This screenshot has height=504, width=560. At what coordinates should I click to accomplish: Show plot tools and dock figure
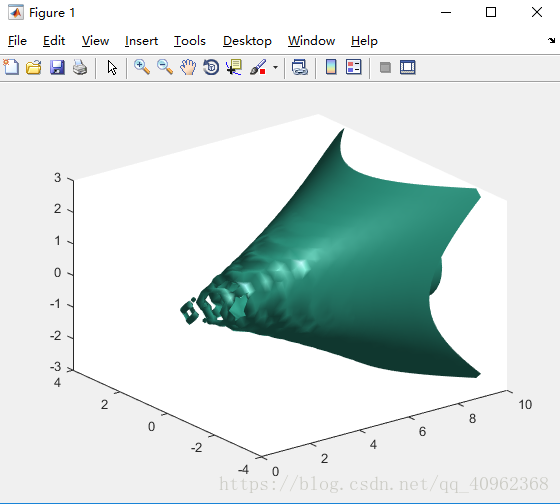click(408, 67)
